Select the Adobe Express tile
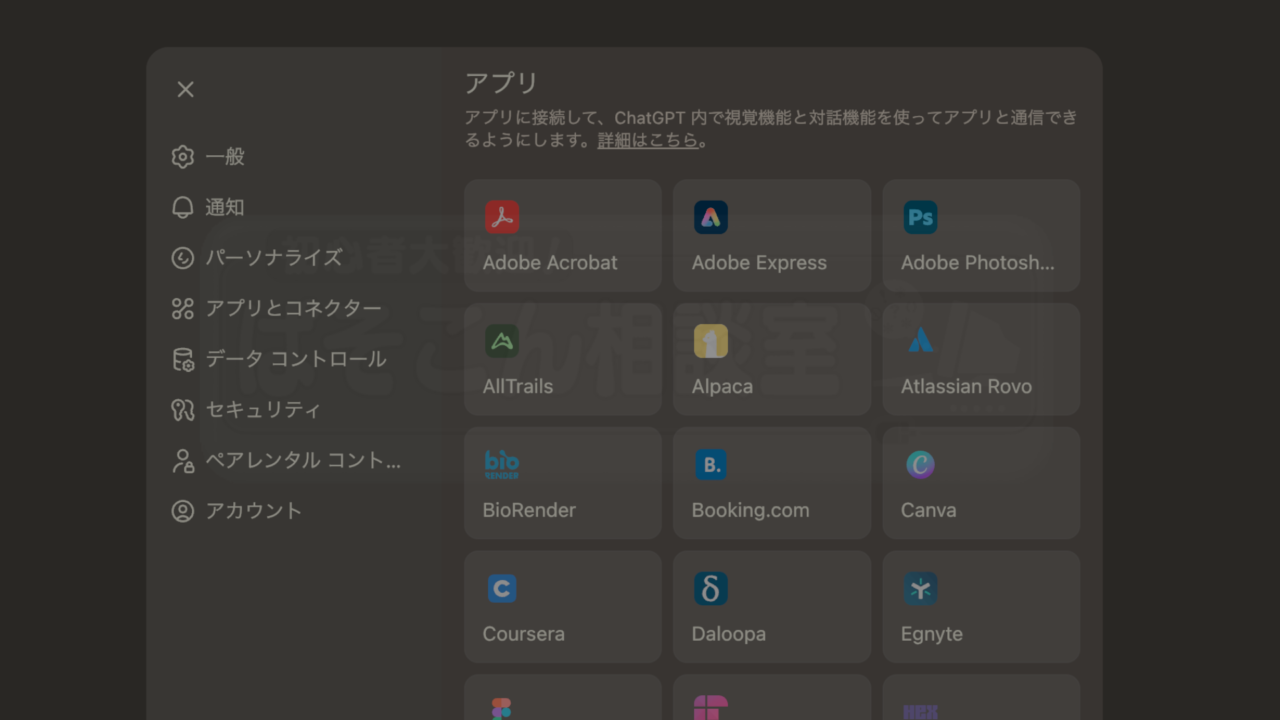 tap(771, 236)
